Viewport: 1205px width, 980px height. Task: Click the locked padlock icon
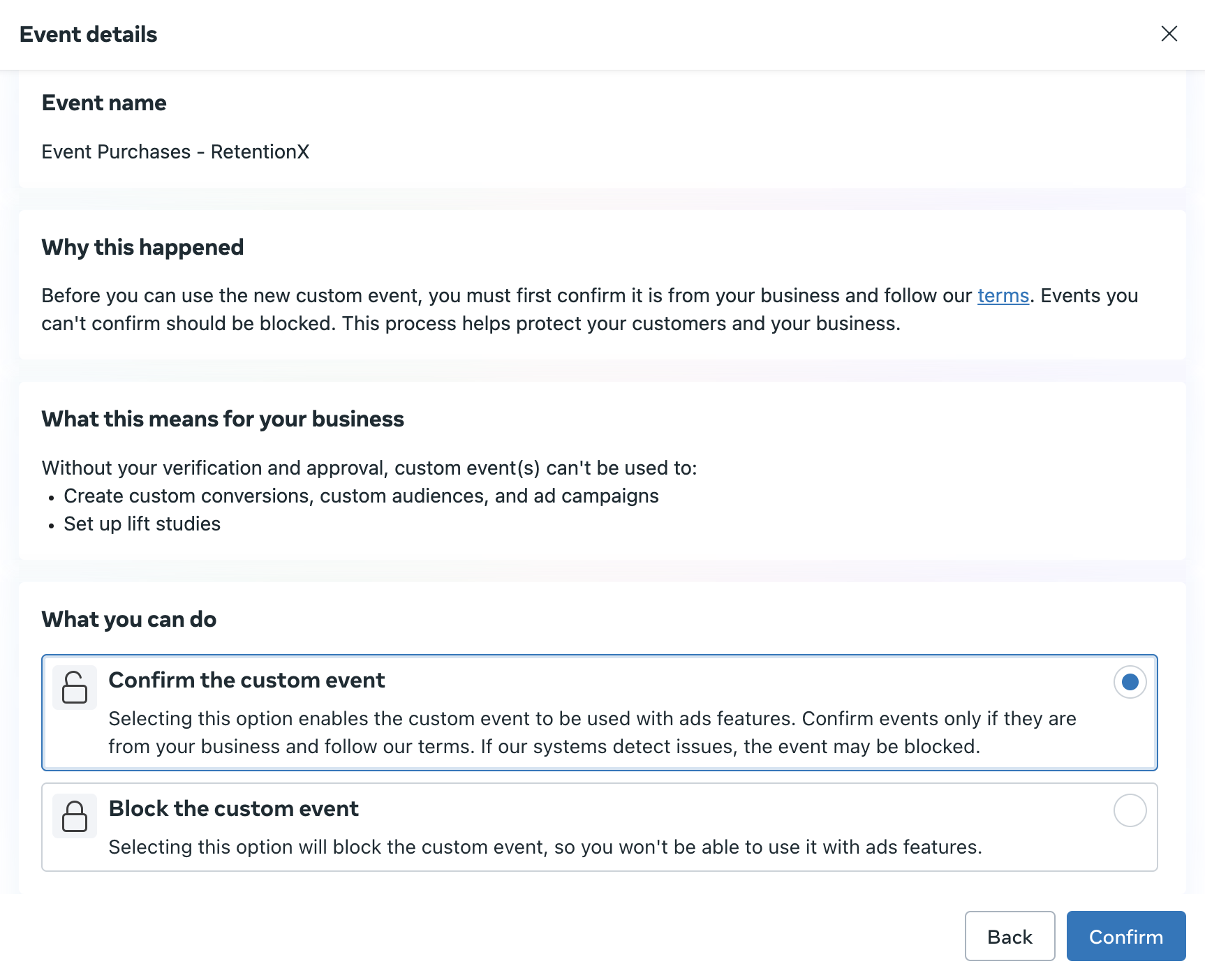click(x=75, y=815)
